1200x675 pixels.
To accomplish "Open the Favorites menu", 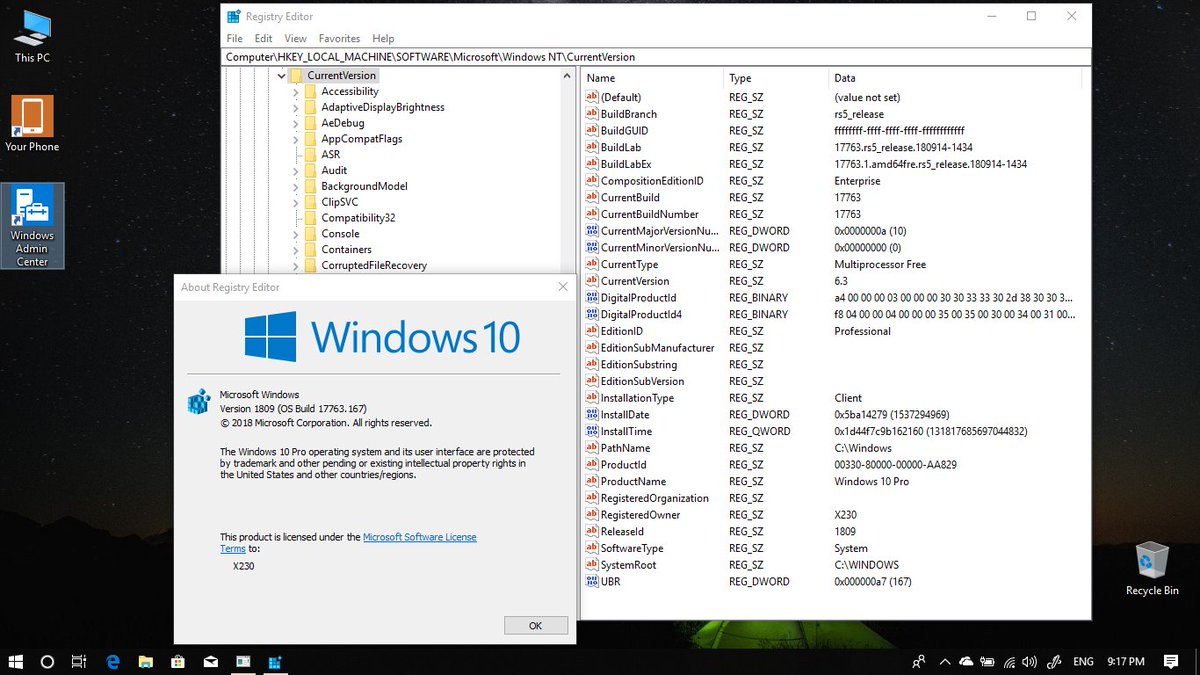I will [339, 38].
